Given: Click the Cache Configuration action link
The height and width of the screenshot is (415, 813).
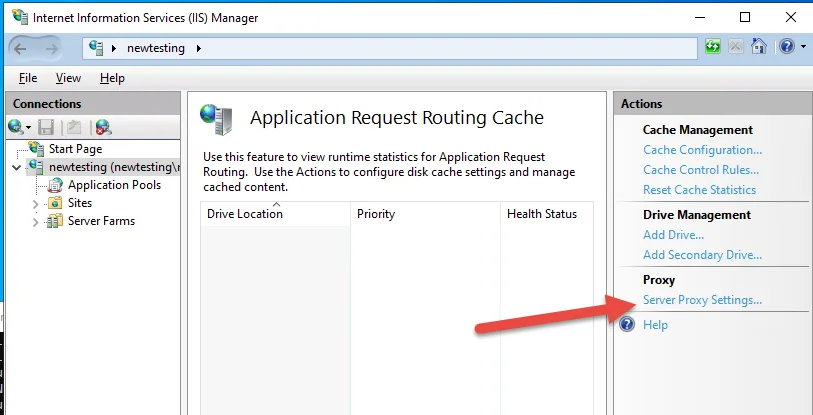Looking at the screenshot, I should (x=702, y=150).
